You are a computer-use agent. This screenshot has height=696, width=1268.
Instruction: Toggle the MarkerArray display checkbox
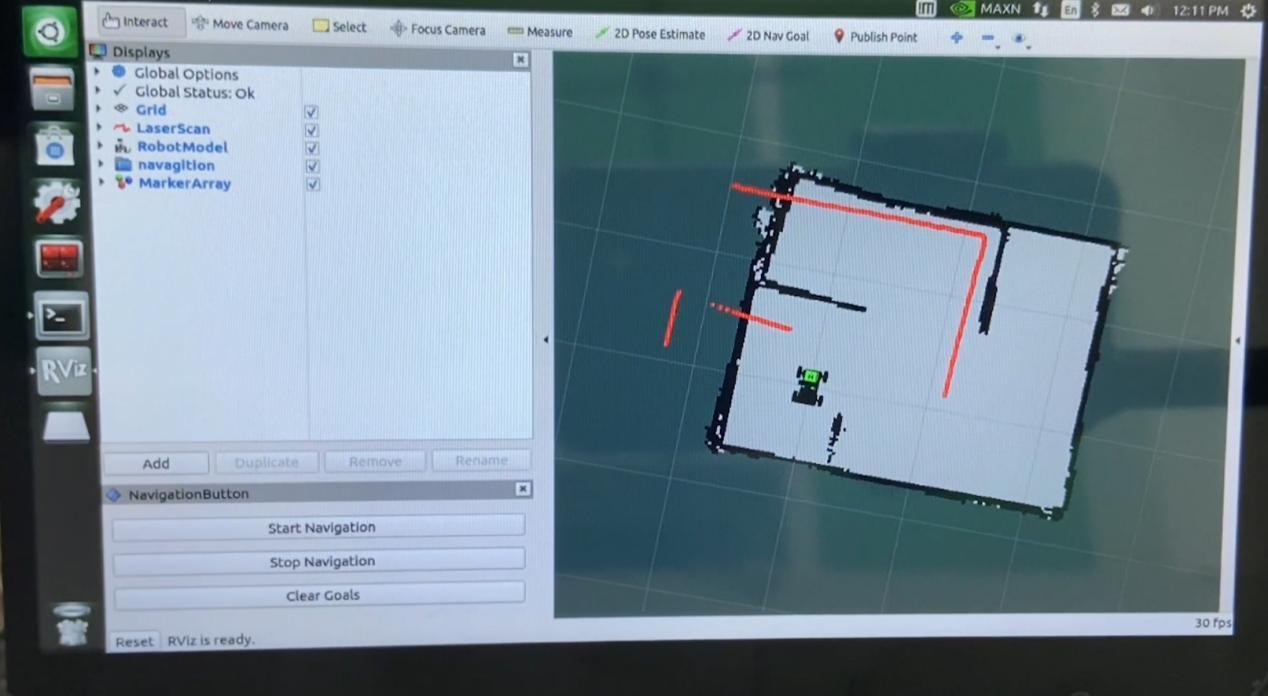[x=313, y=184]
